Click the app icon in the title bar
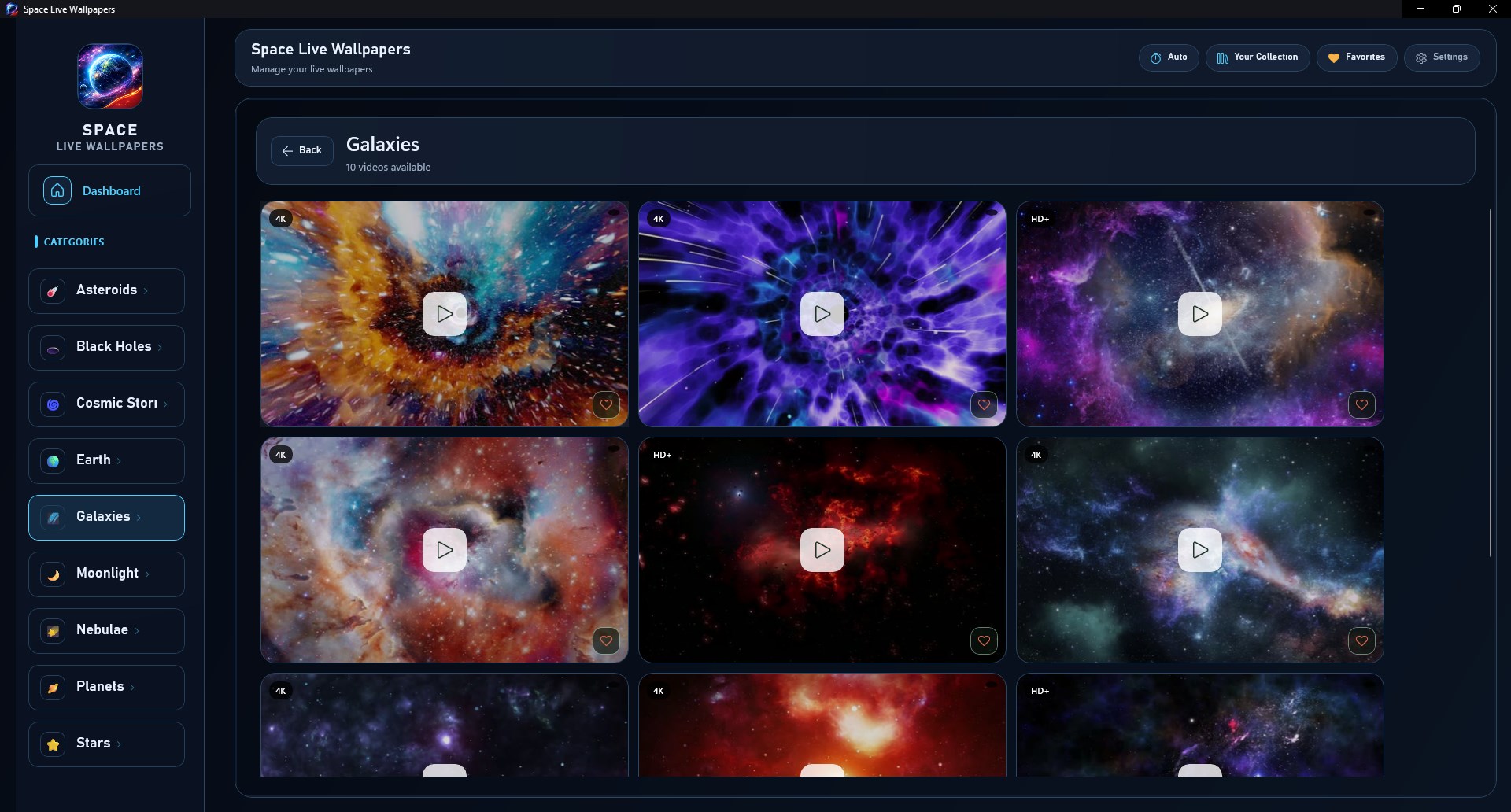This screenshot has height=812, width=1511. click(x=12, y=9)
